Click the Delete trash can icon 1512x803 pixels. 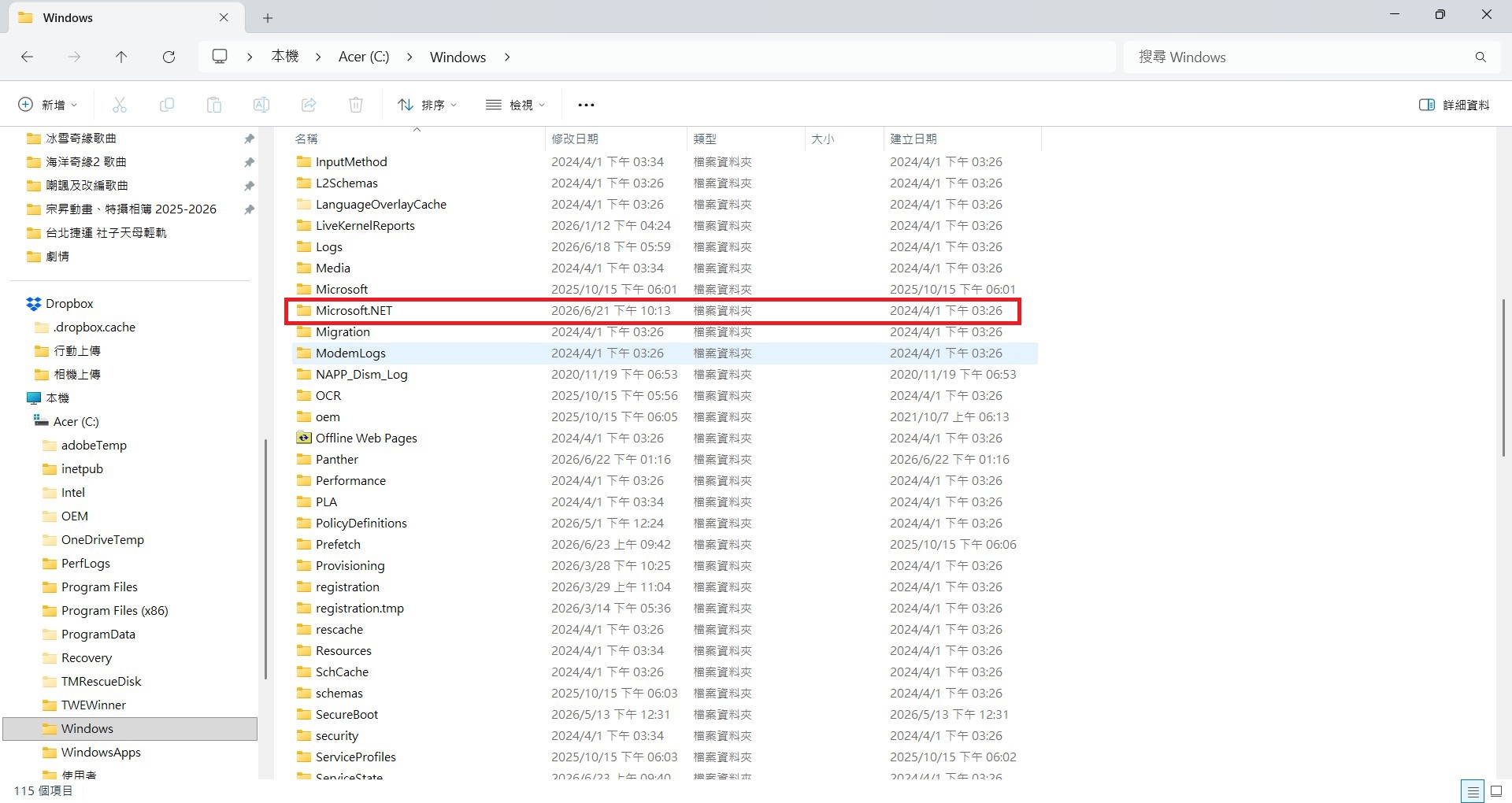[356, 105]
